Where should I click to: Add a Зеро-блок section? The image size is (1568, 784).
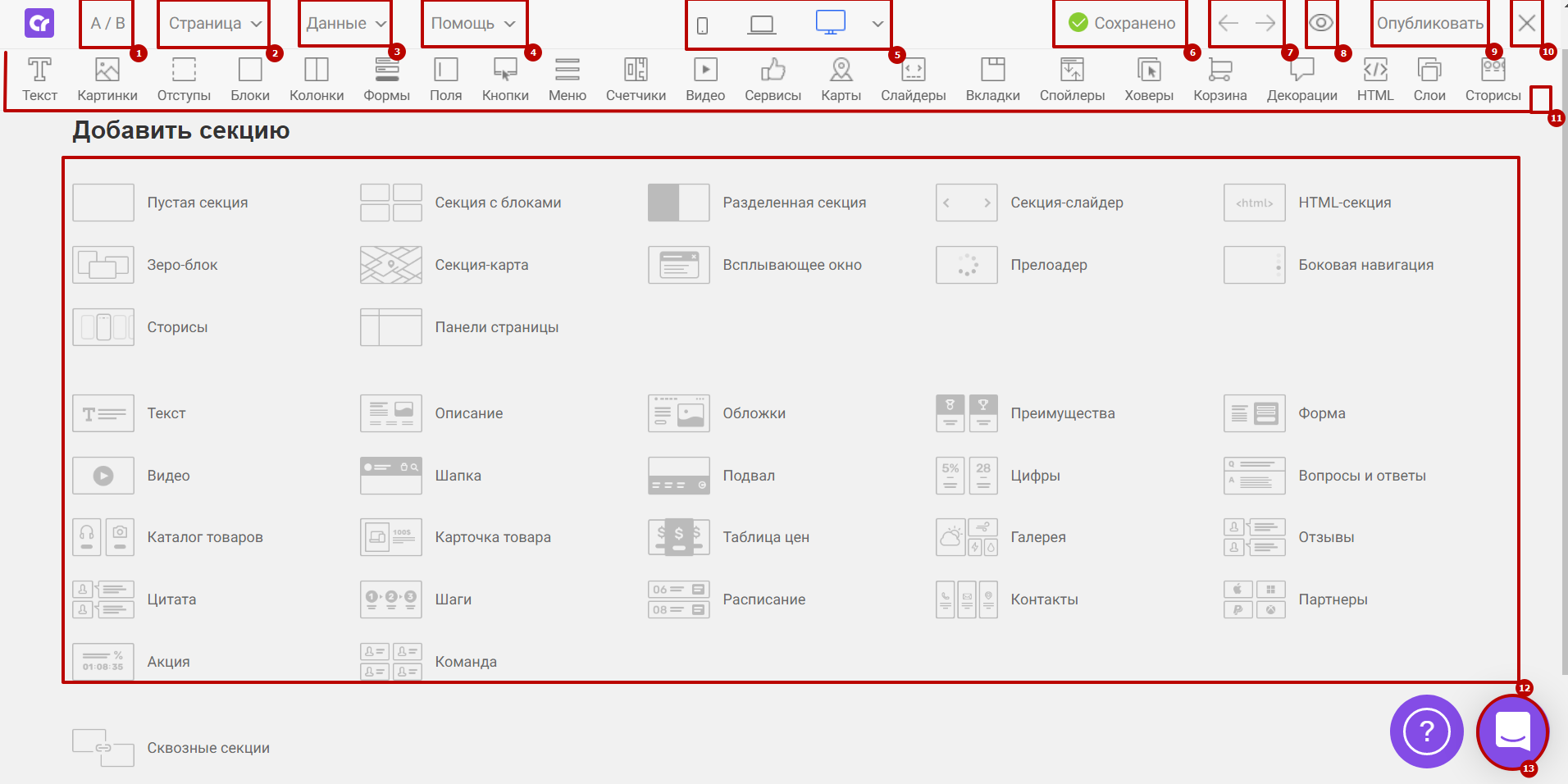(145, 265)
